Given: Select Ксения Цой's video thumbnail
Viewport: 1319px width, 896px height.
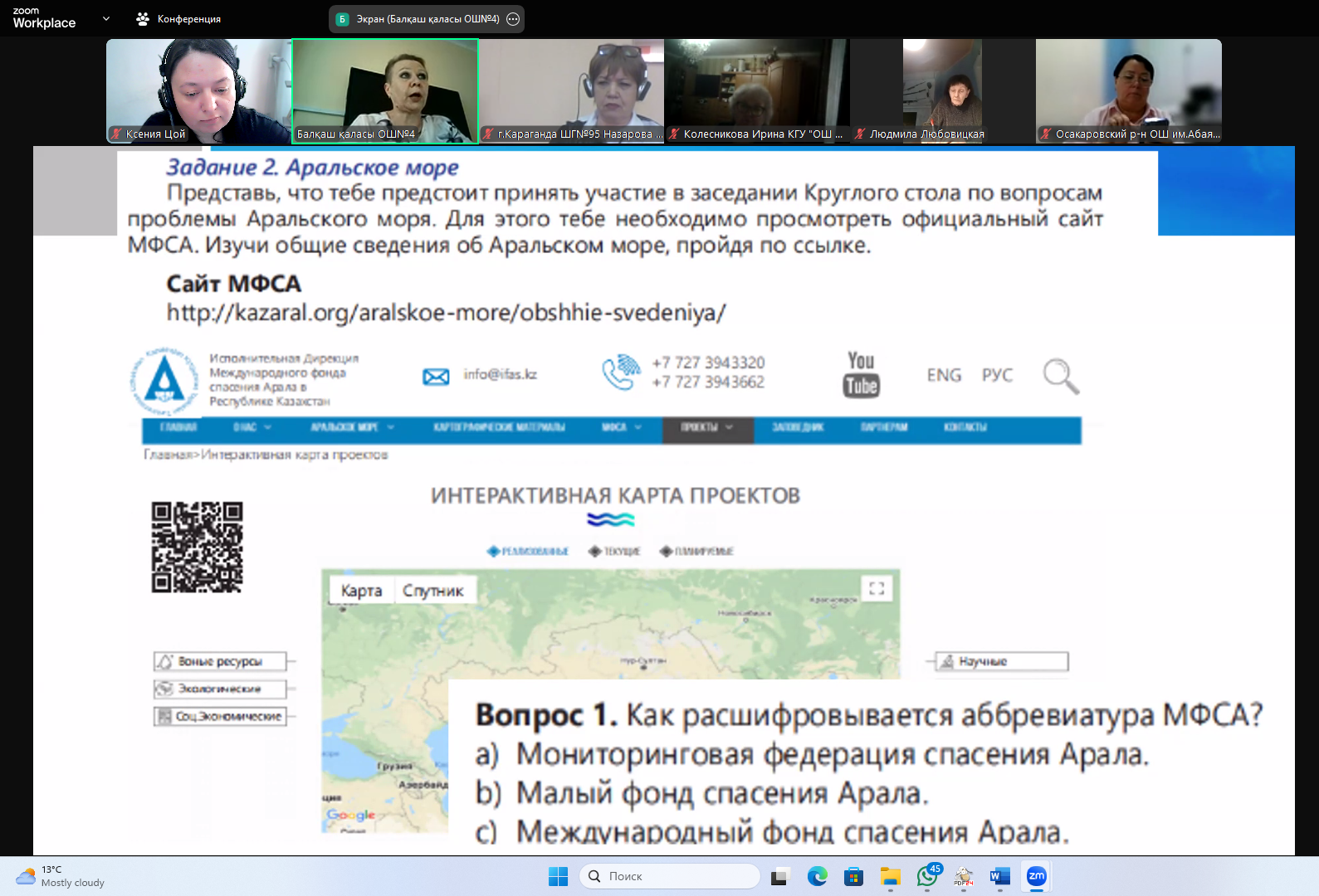Looking at the screenshot, I should [x=198, y=91].
